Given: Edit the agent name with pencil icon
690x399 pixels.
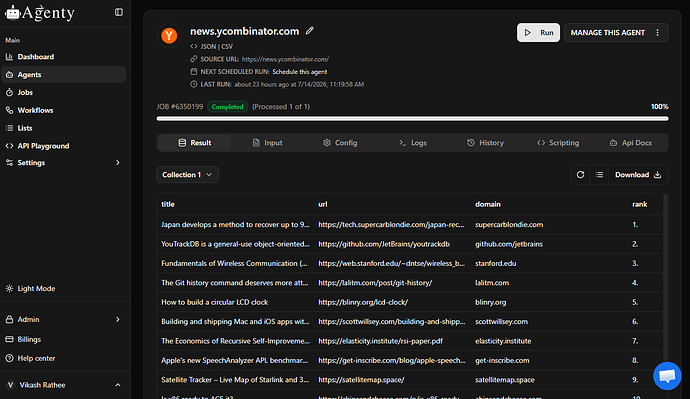Looking at the screenshot, I should click(x=310, y=30).
